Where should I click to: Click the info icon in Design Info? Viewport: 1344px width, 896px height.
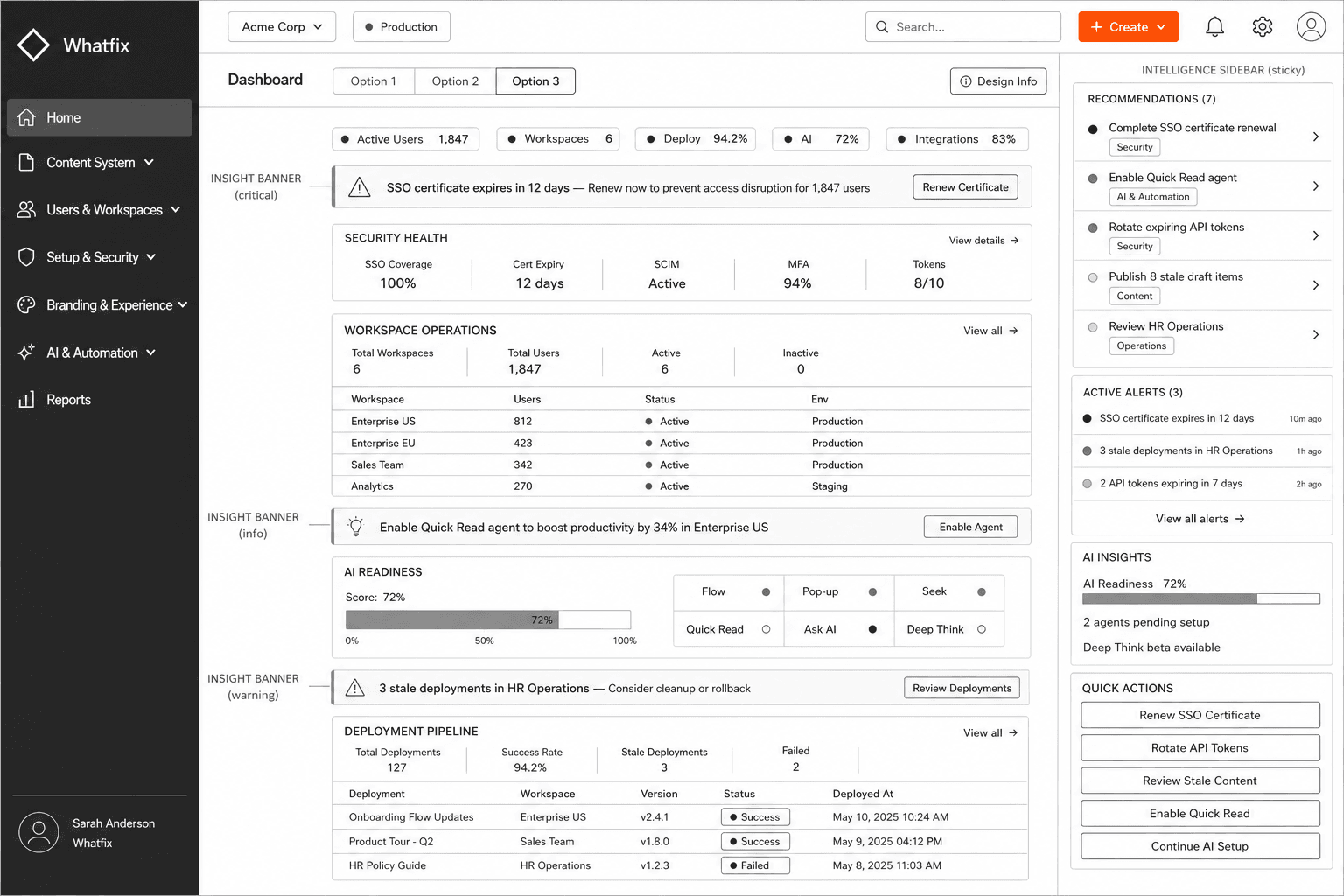click(x=966, y=81)
